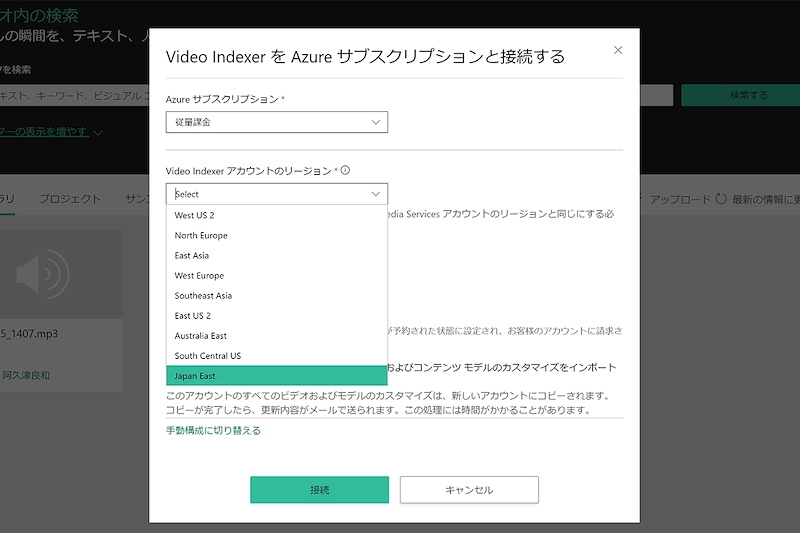The image size is (800, 533).
Task: Select West Europe region option
Action: [x=277, y=275]
